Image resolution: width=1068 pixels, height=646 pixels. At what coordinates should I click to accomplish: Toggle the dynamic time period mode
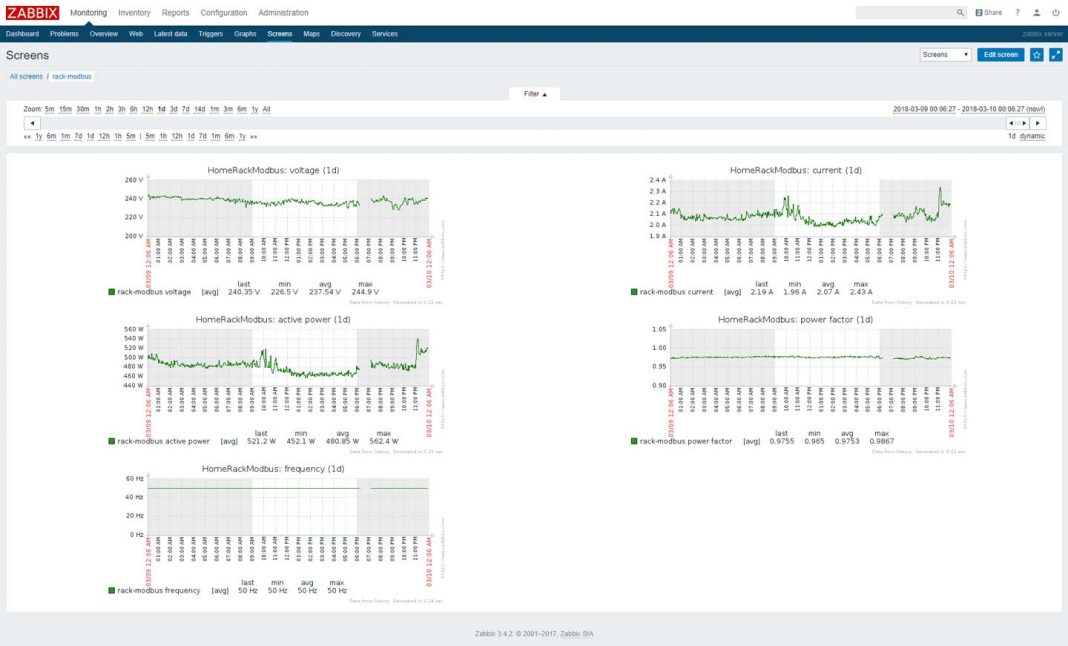[x=1032, y=136]
